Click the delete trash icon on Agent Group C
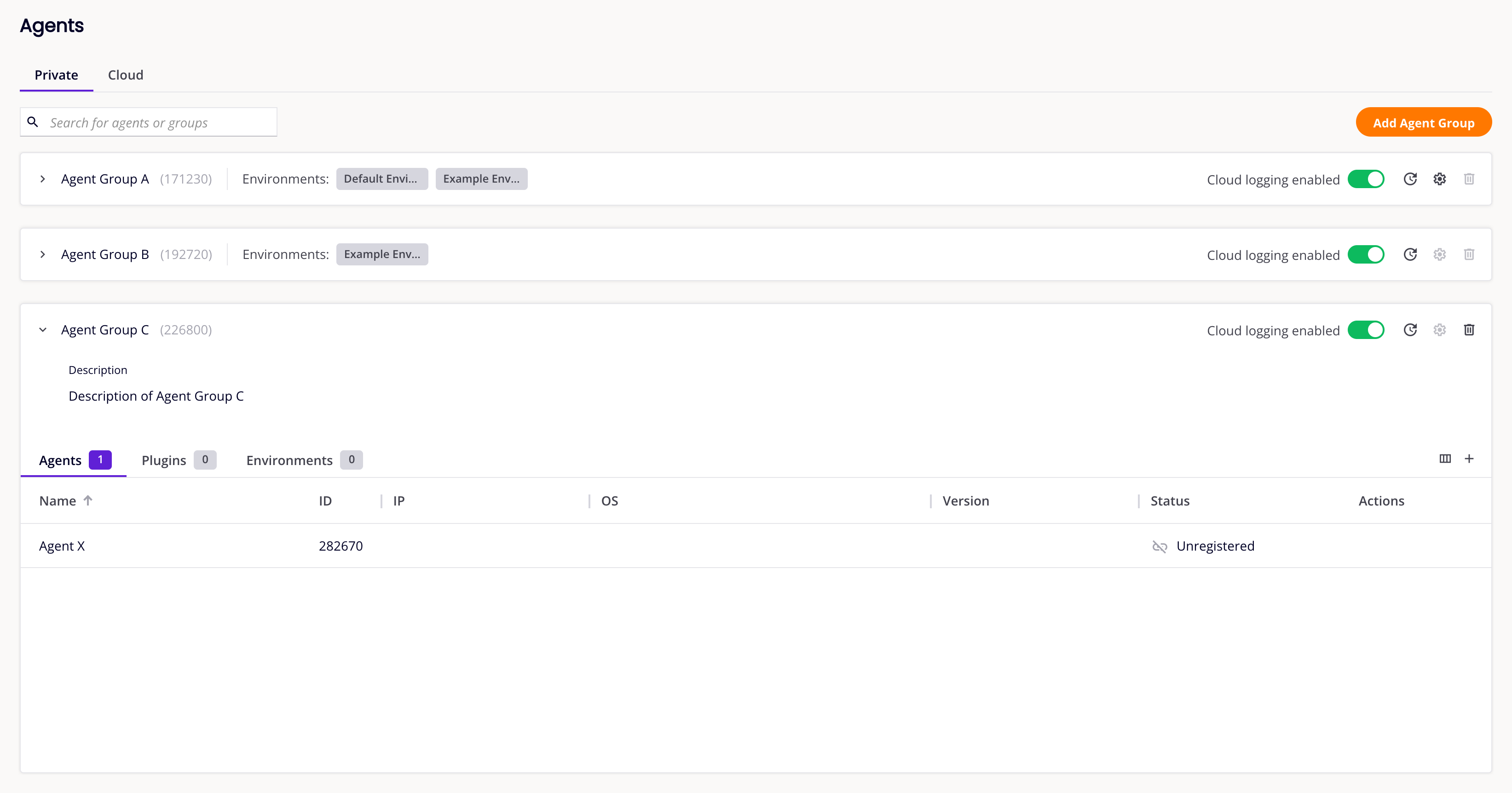Image resolution: width=1512 pixels, height=793 pixels. coord(1469,329)
